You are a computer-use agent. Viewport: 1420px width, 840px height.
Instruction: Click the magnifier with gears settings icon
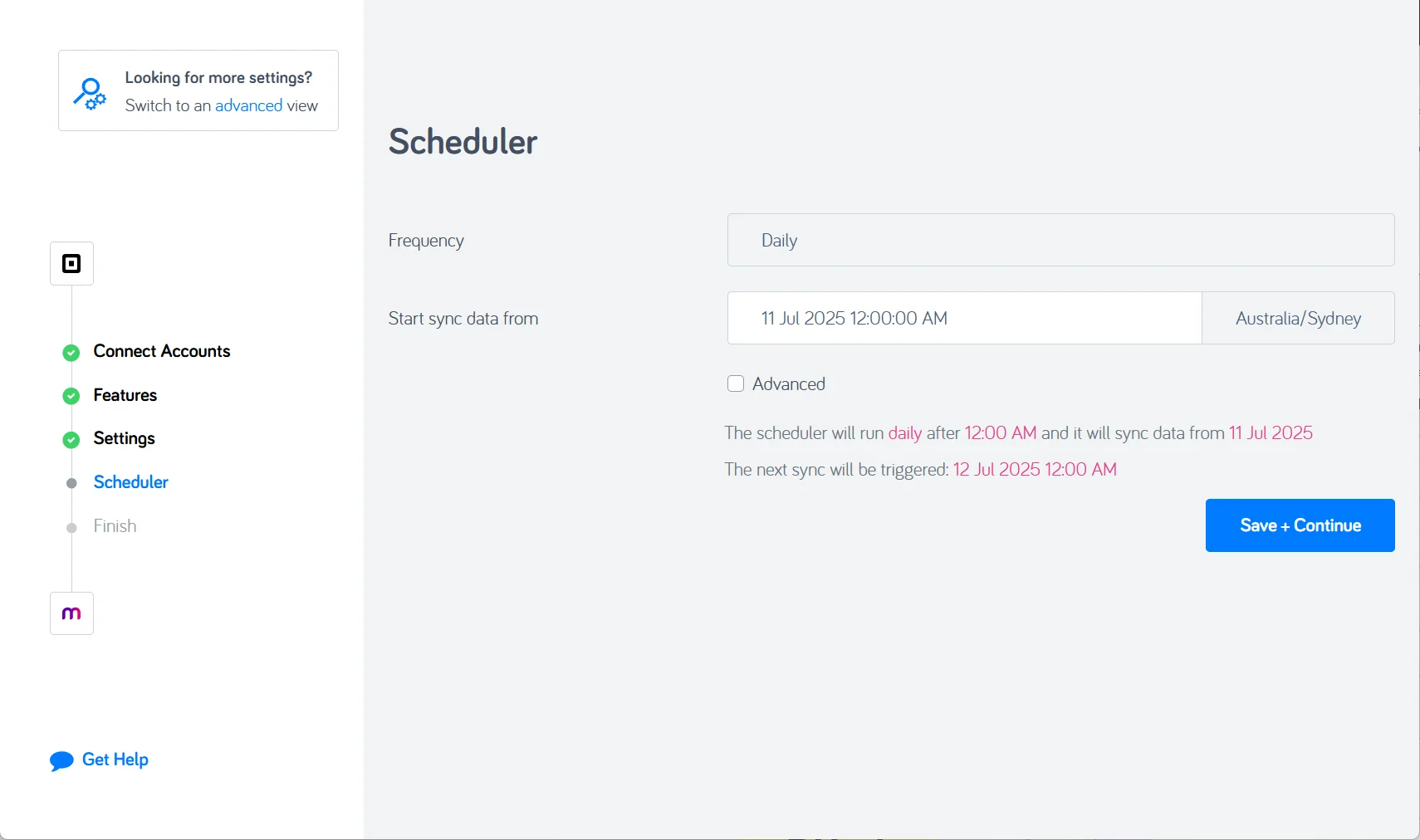[90, 94]
